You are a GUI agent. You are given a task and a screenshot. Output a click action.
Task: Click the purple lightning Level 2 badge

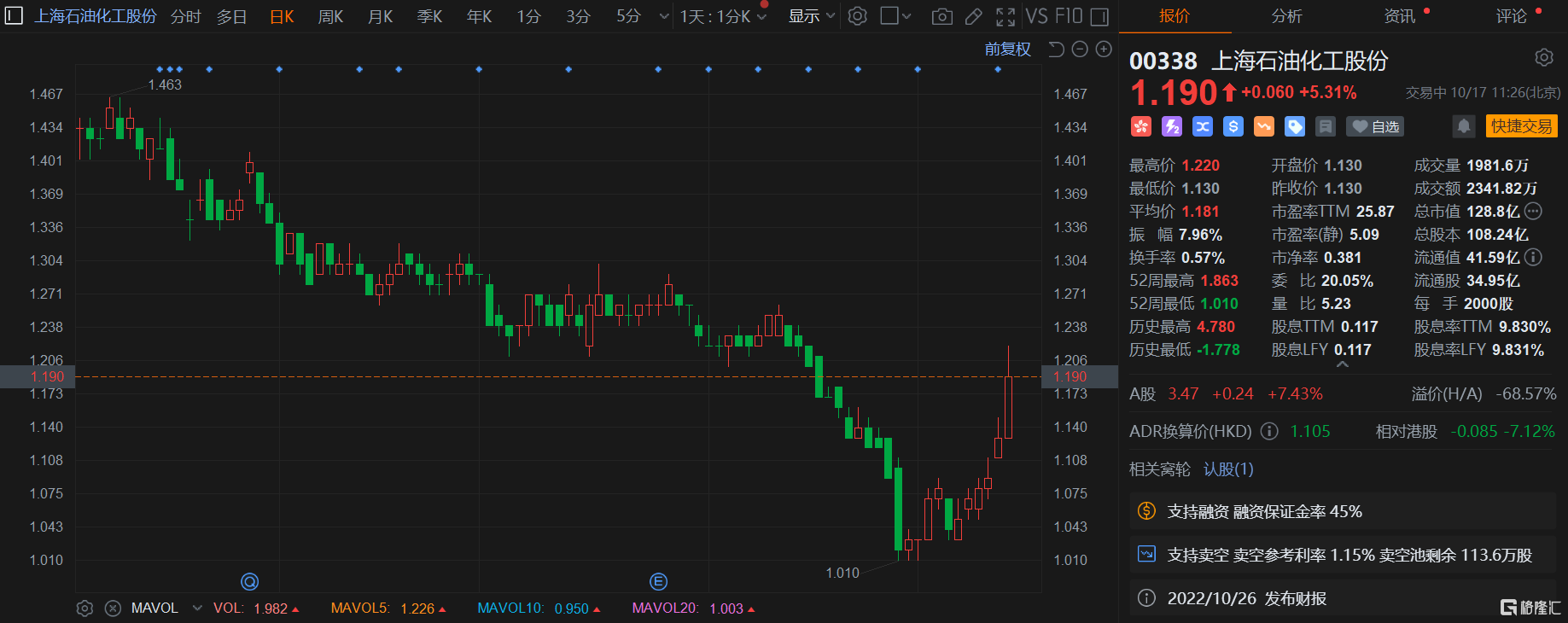1172,127
